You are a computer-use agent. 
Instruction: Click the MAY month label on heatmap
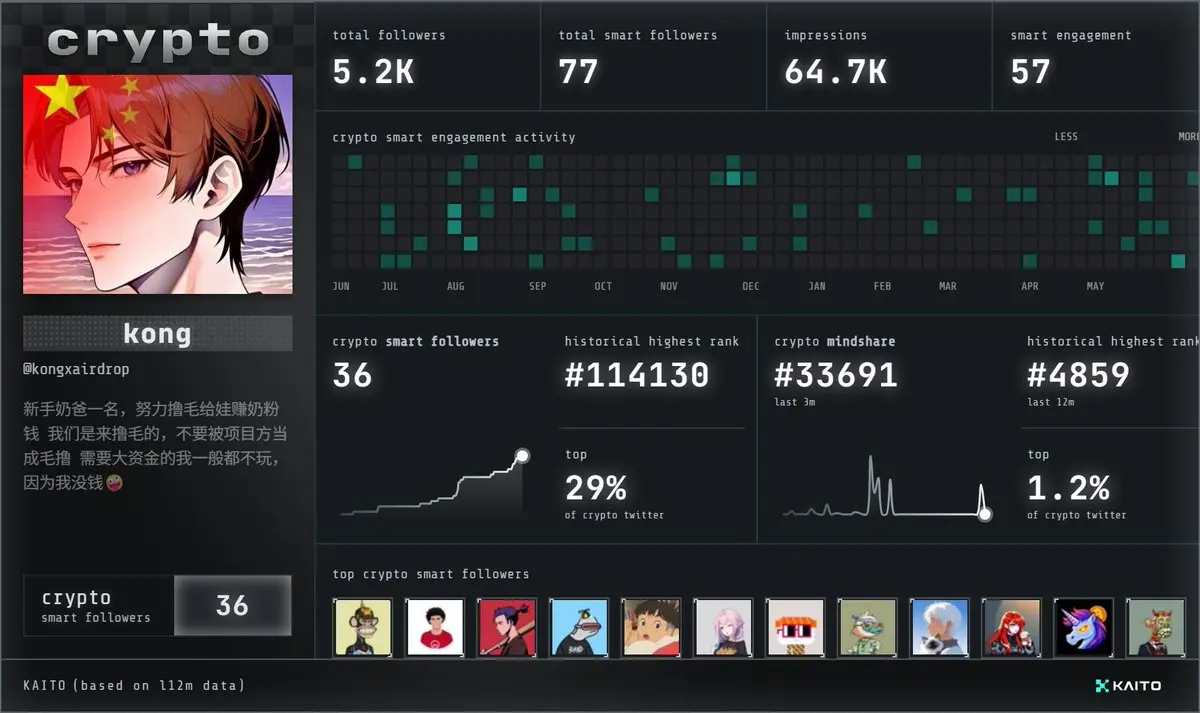(1095, 287)
